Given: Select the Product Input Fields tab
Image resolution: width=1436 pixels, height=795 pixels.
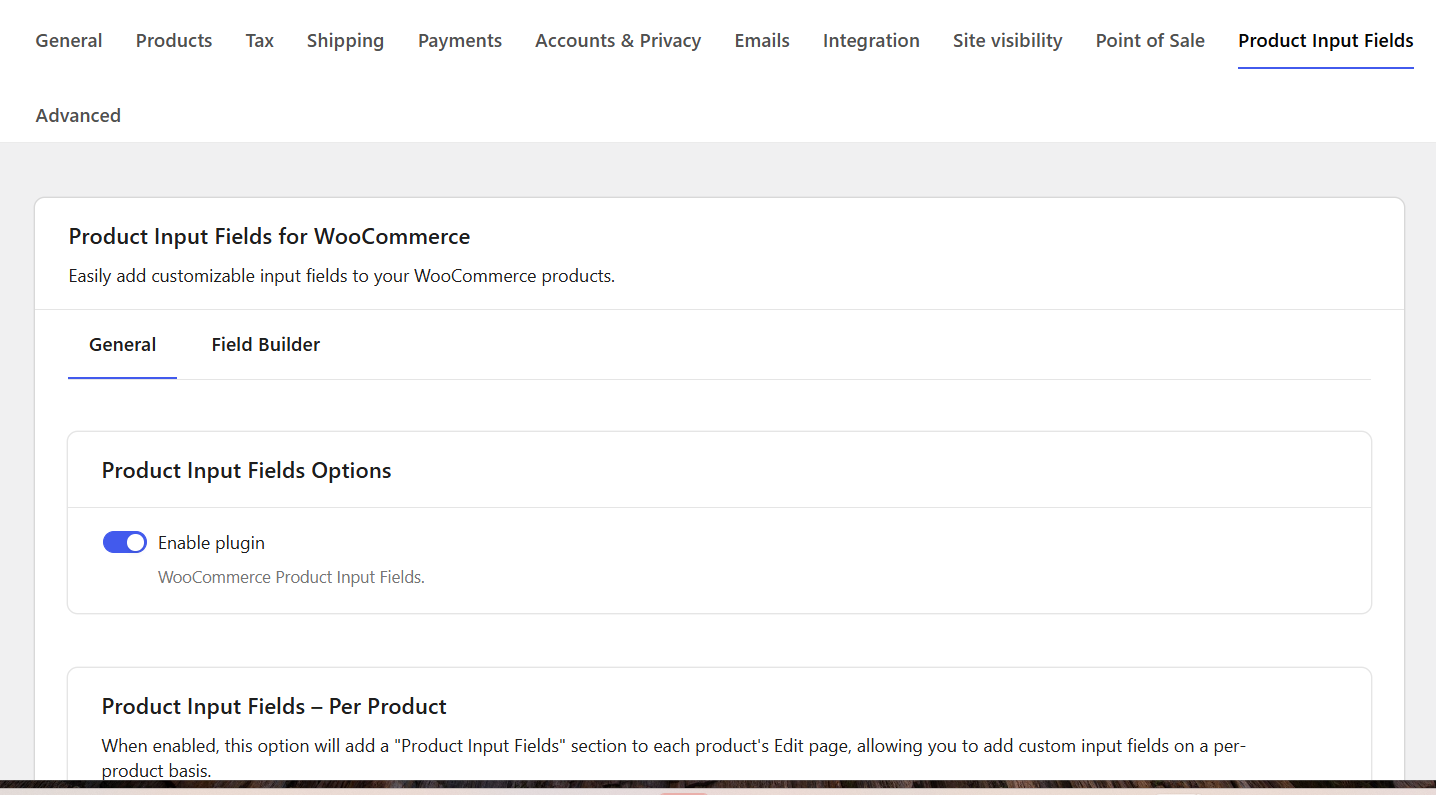Looking at the screenshot, I should [1326, 41].
